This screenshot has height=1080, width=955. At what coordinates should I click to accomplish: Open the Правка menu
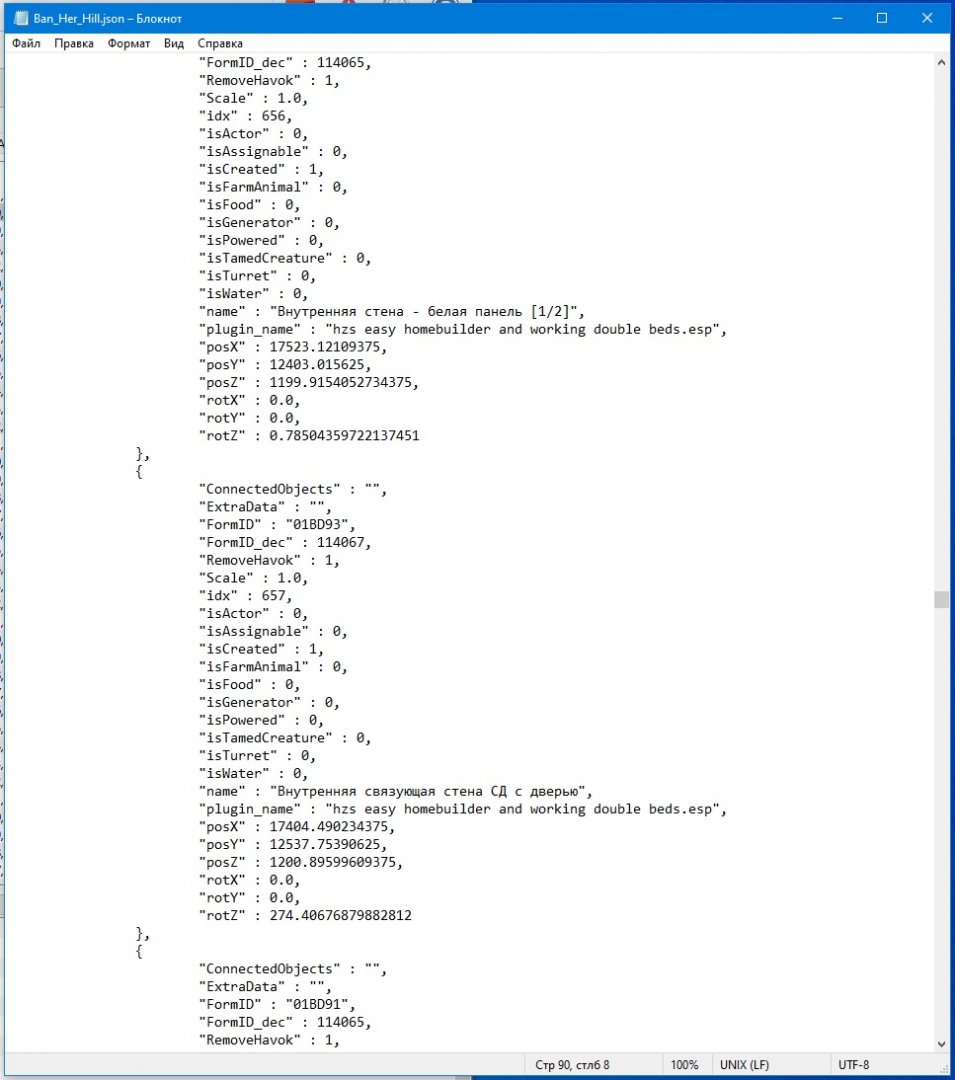click(x=74, y=43)
